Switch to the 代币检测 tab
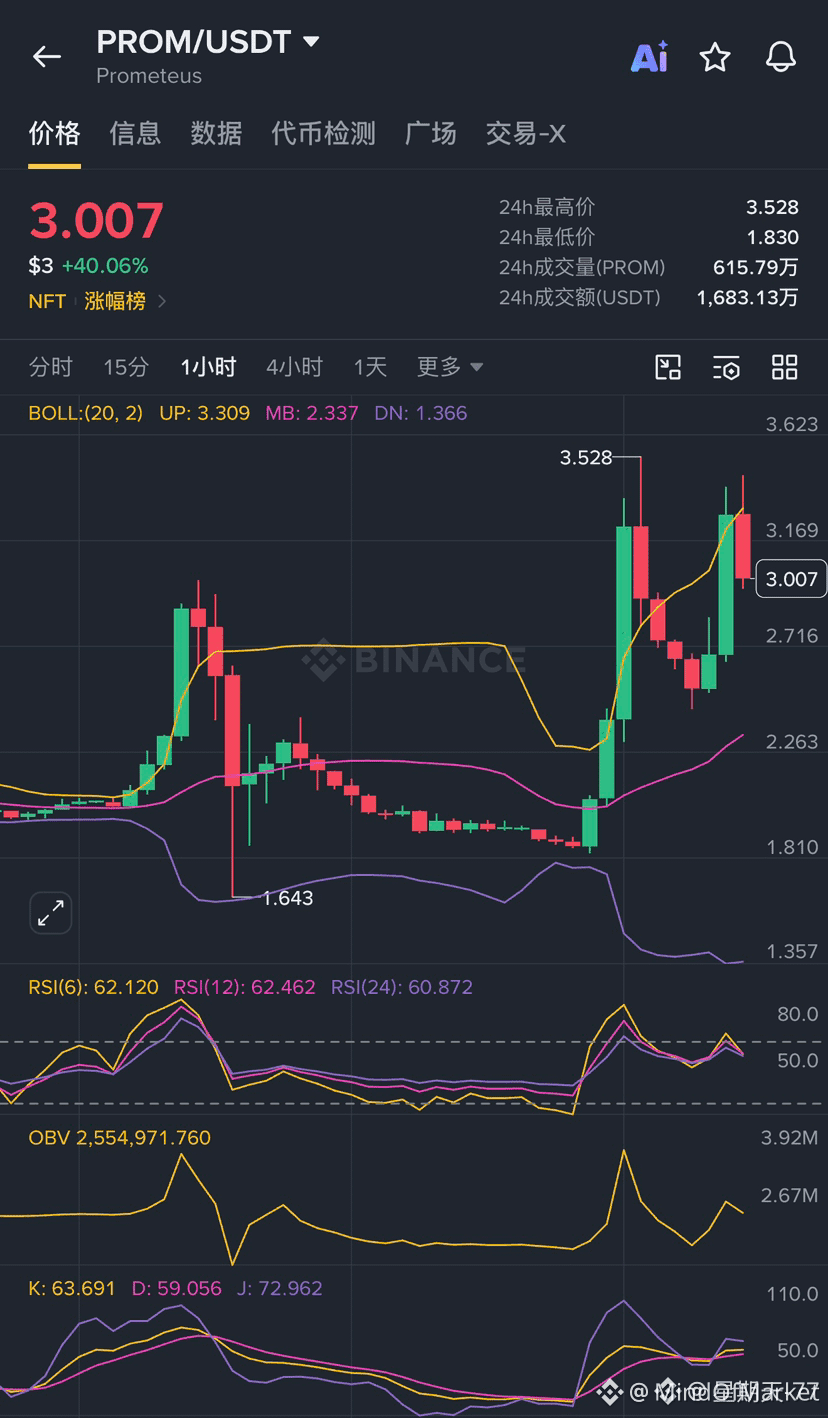The image size is (828, 1418). (x=323, y=133)
